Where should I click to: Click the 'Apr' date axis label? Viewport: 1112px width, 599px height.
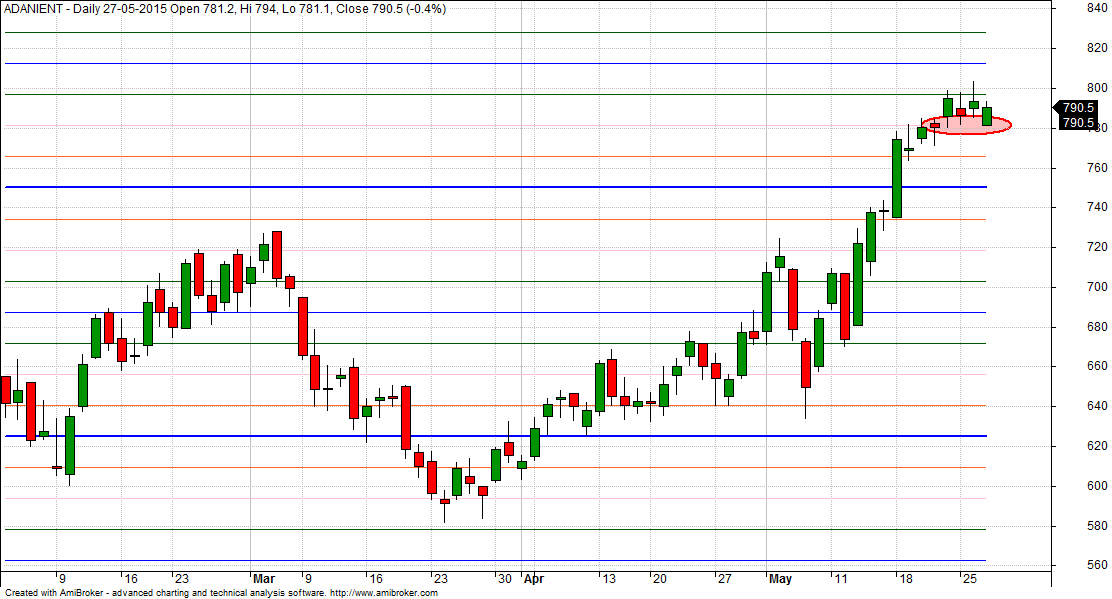point(534,579)
